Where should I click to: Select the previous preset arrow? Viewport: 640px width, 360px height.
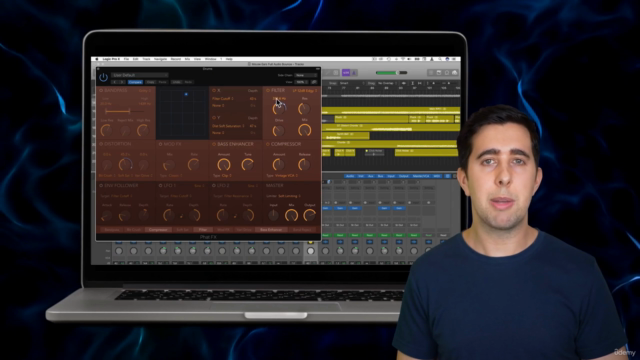(x=115, y=82)
